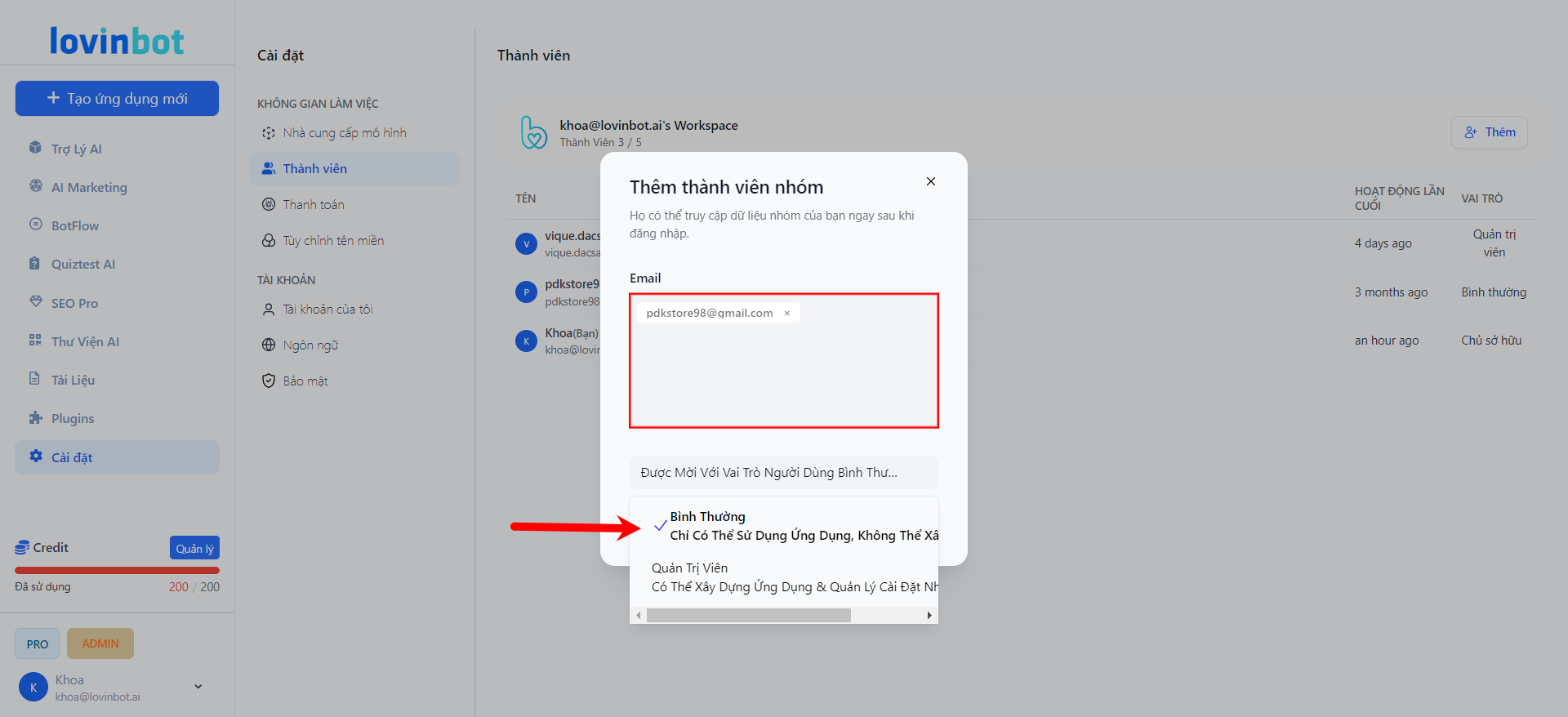Image resolution: width=1568 pixels, height=717 pixels.
Task: Click the Thư Viện AI grid icon
Action: pyautogui.click(x=35, y=341)
